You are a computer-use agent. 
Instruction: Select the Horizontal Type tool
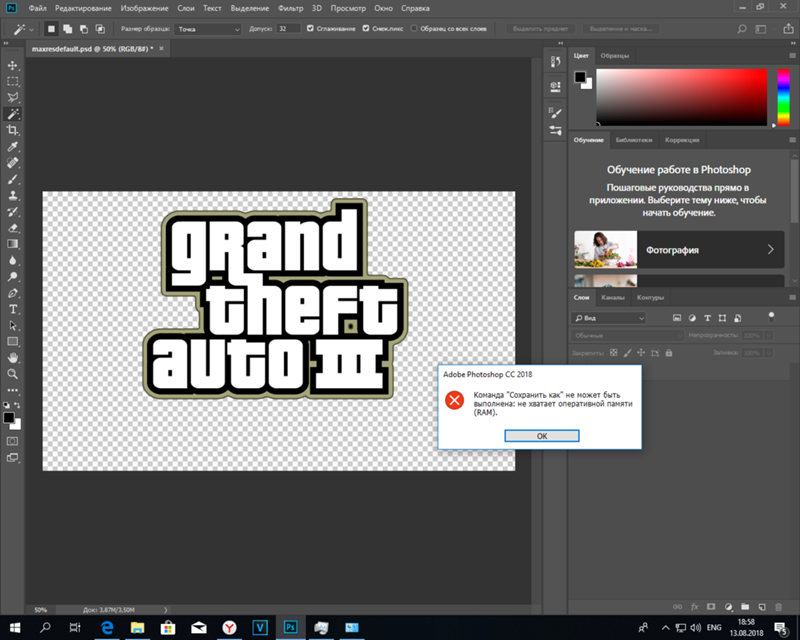pos(13,309)
